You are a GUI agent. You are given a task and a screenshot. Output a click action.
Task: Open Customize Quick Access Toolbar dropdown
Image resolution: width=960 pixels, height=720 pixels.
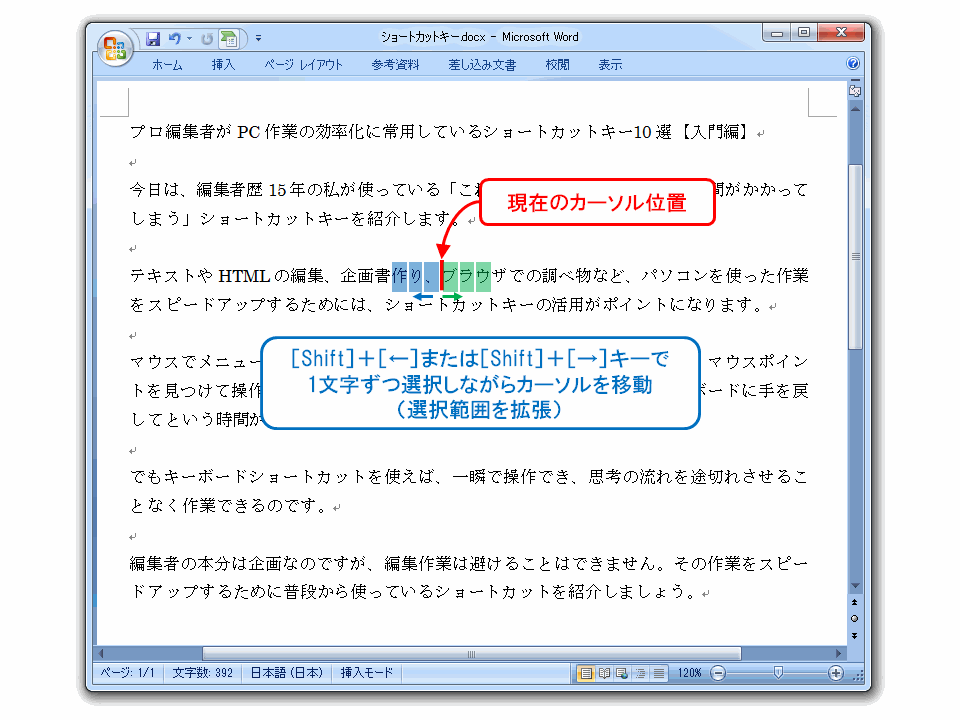[258, 38]
